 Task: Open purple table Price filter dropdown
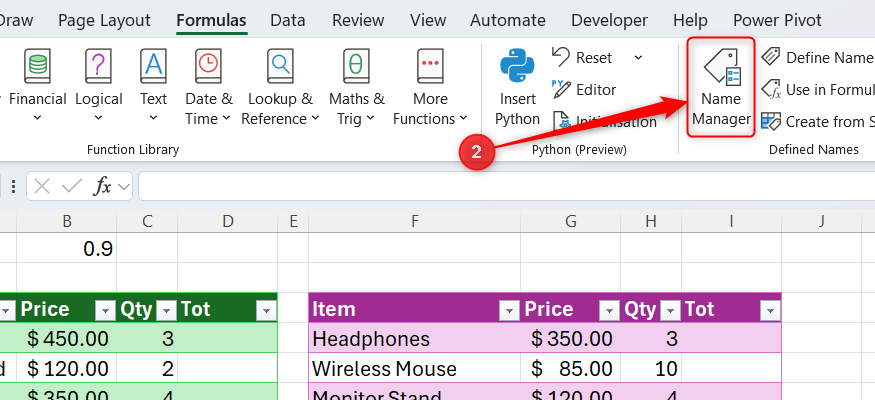coord(608,310)
